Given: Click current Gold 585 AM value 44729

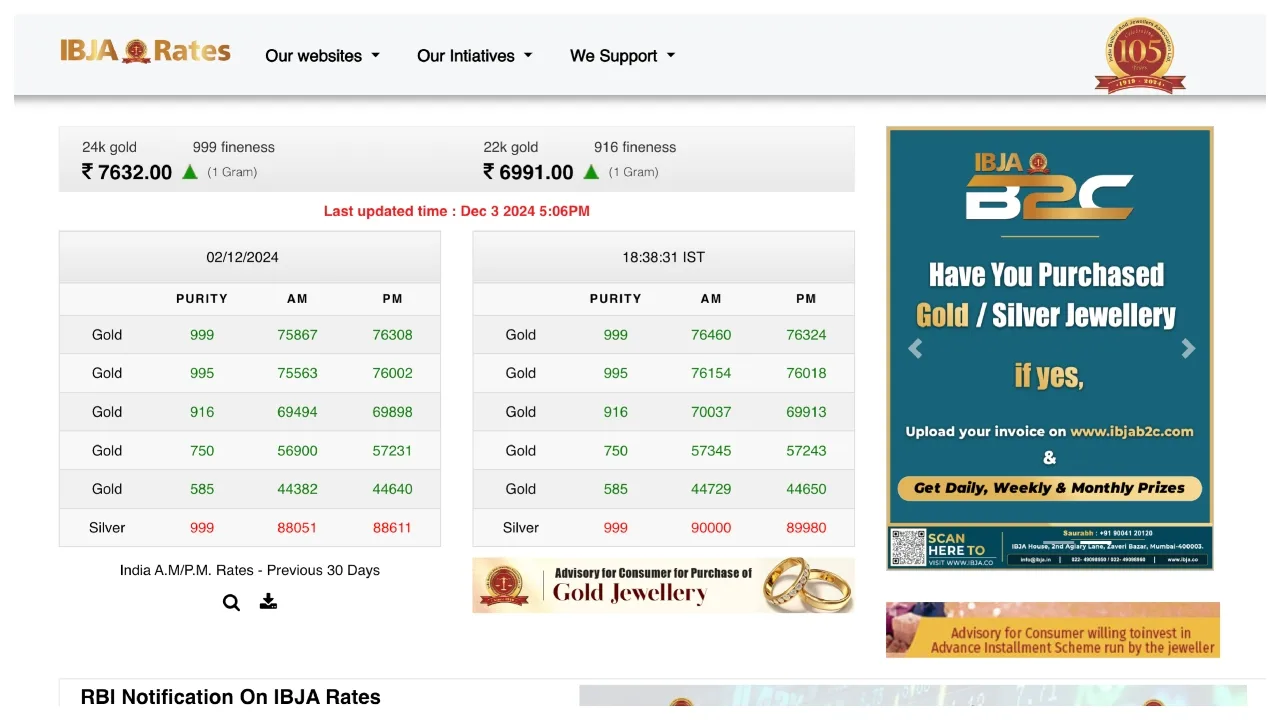Looking at the screenshot, I should (x=711, y=489).
